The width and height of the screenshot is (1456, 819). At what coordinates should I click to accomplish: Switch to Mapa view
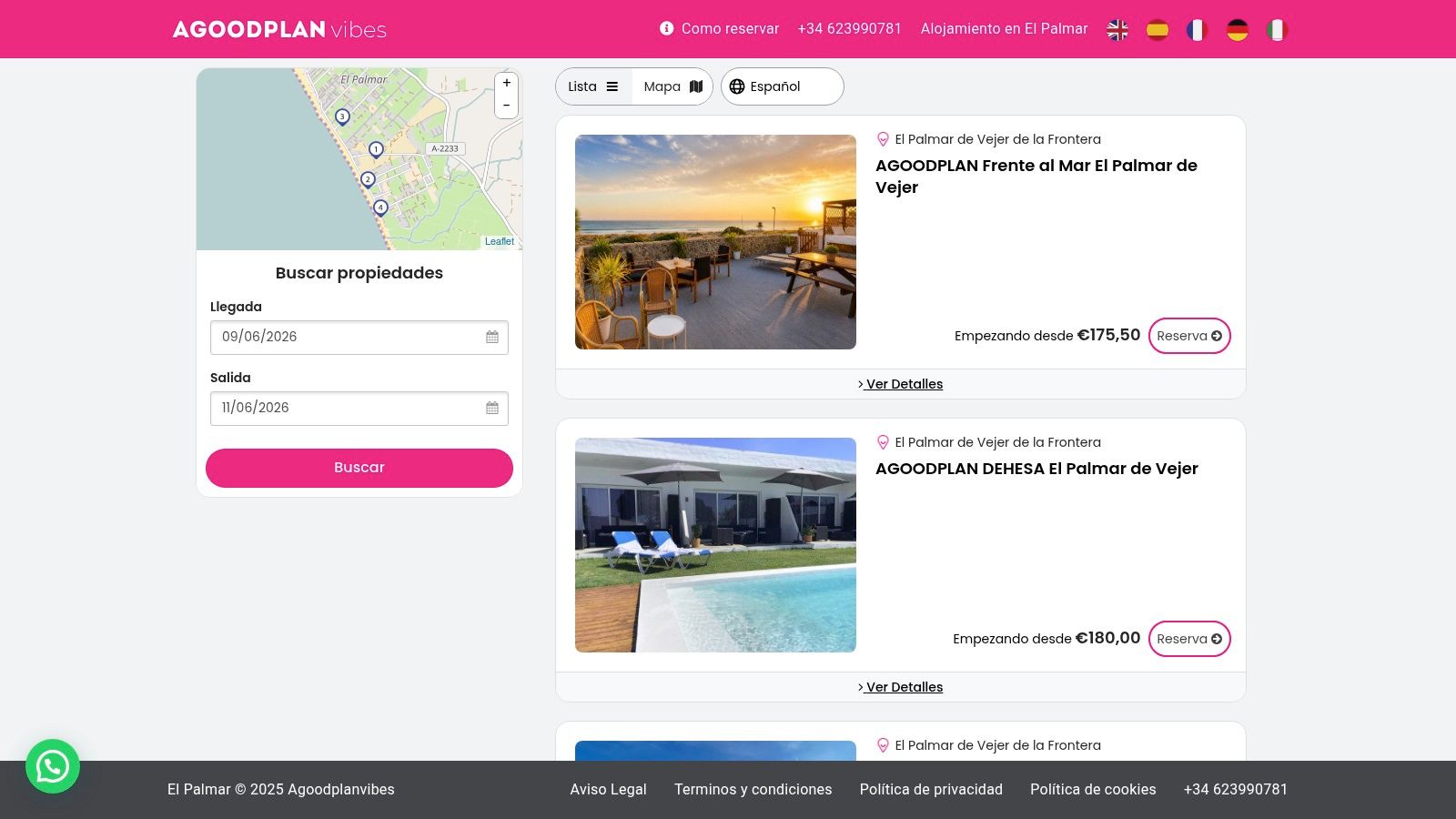[672, 86]
